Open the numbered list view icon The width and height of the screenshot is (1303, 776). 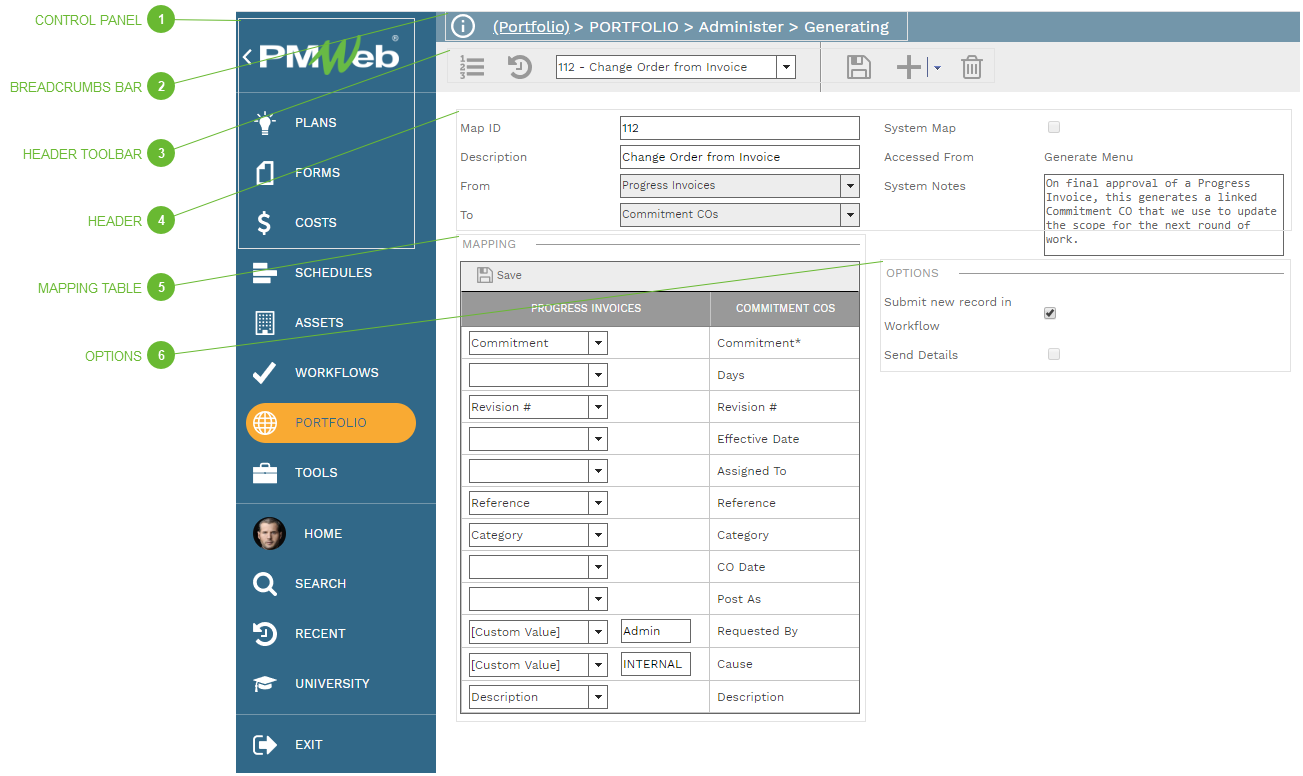click(x=472, y=67)
